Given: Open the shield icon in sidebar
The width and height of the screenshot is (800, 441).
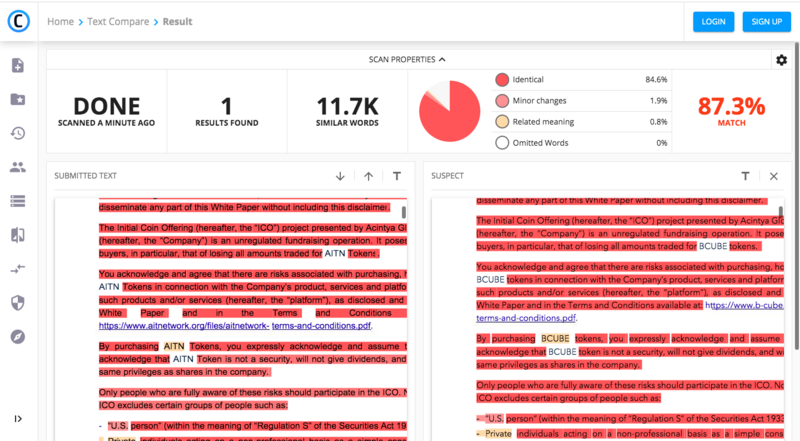Looking at the screenshot, I should coord(18,303).
